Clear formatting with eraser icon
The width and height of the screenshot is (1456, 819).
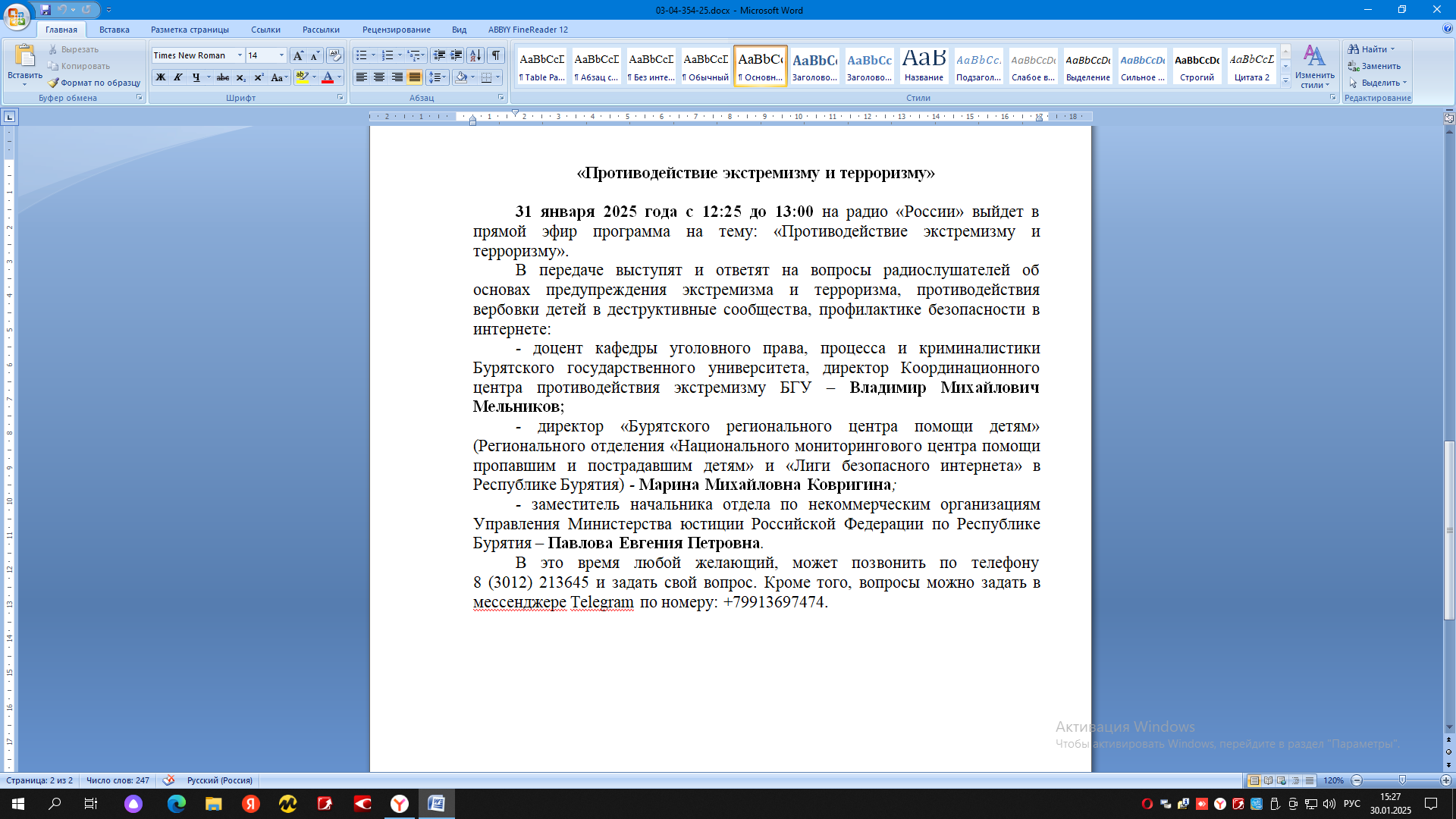click(x=335, y=55)
